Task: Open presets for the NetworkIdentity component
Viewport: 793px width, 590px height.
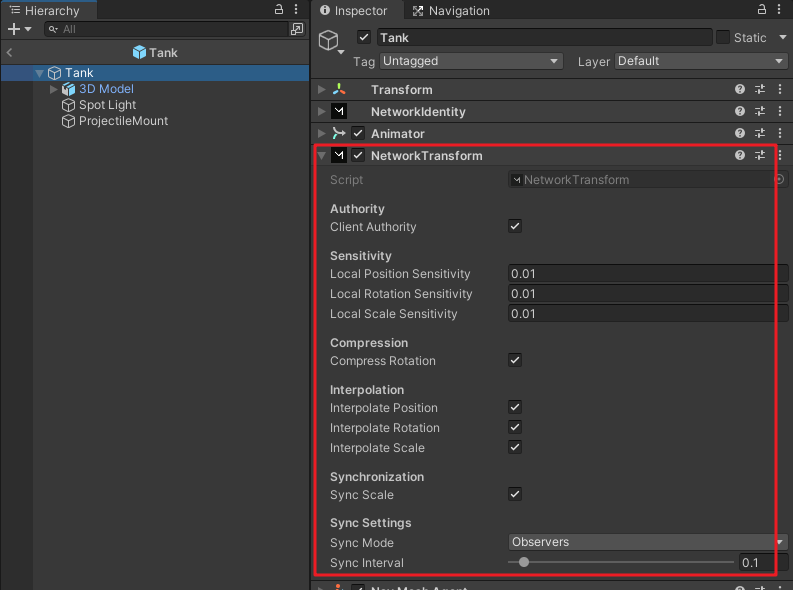Action: [x=760, y=111]
